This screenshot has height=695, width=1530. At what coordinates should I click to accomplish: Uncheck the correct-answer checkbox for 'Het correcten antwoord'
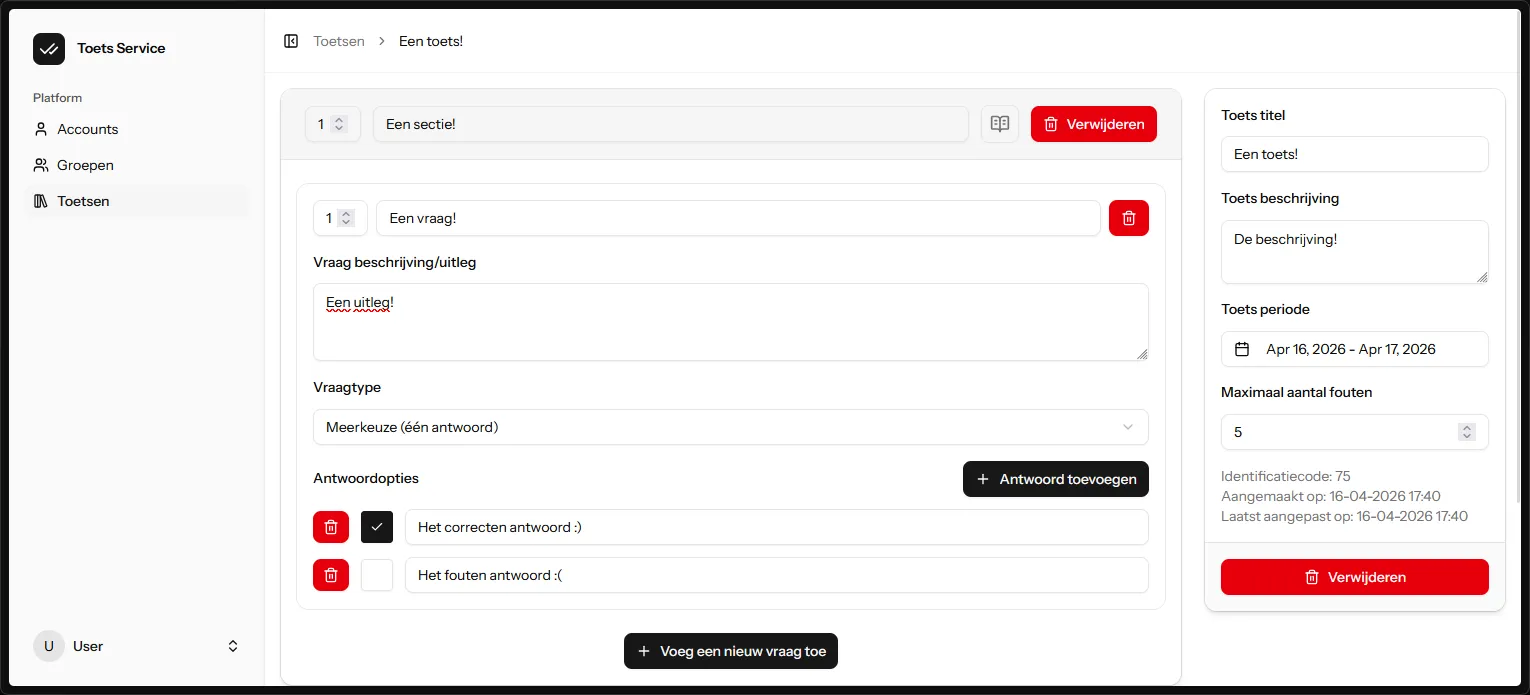[377, 527]
